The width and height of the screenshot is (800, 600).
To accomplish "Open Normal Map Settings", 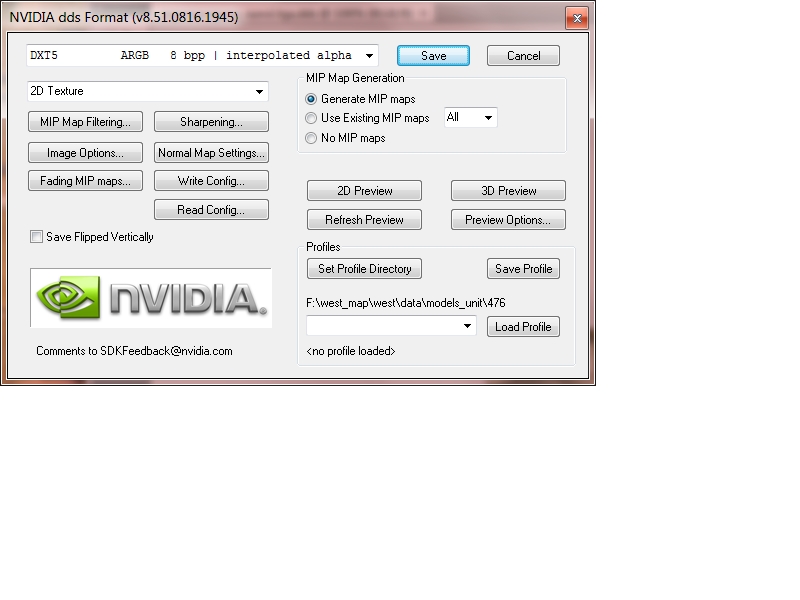I will tap(211, 153).
